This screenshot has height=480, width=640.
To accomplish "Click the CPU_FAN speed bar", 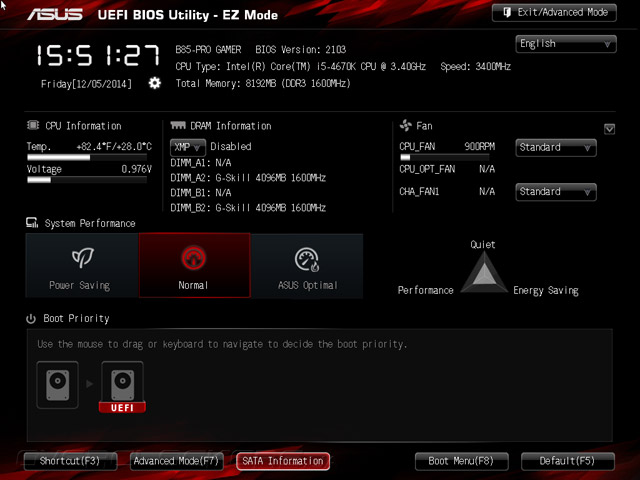I will [x=444, y=158].
